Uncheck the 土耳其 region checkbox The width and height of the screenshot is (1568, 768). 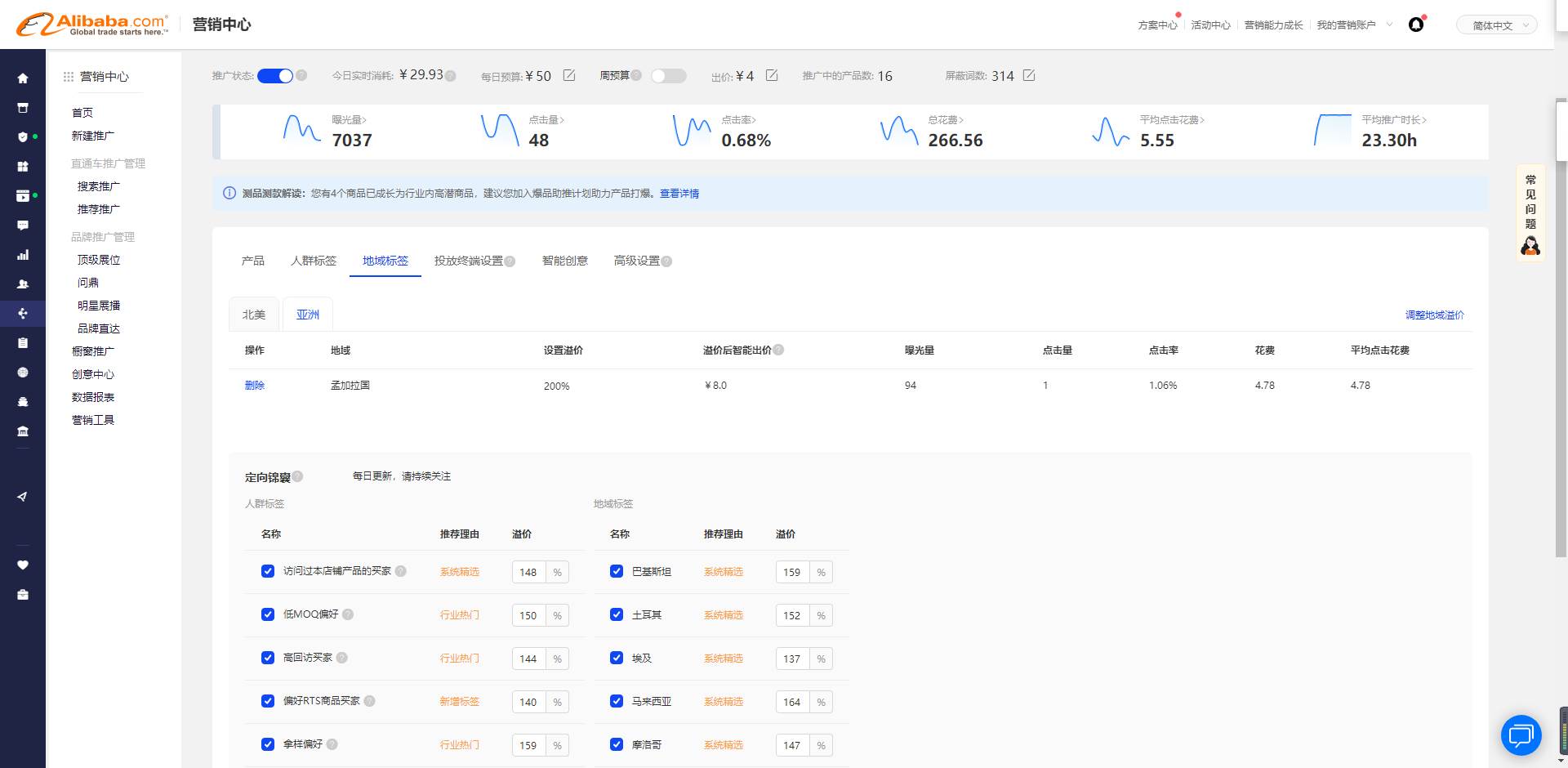(617, 614)
